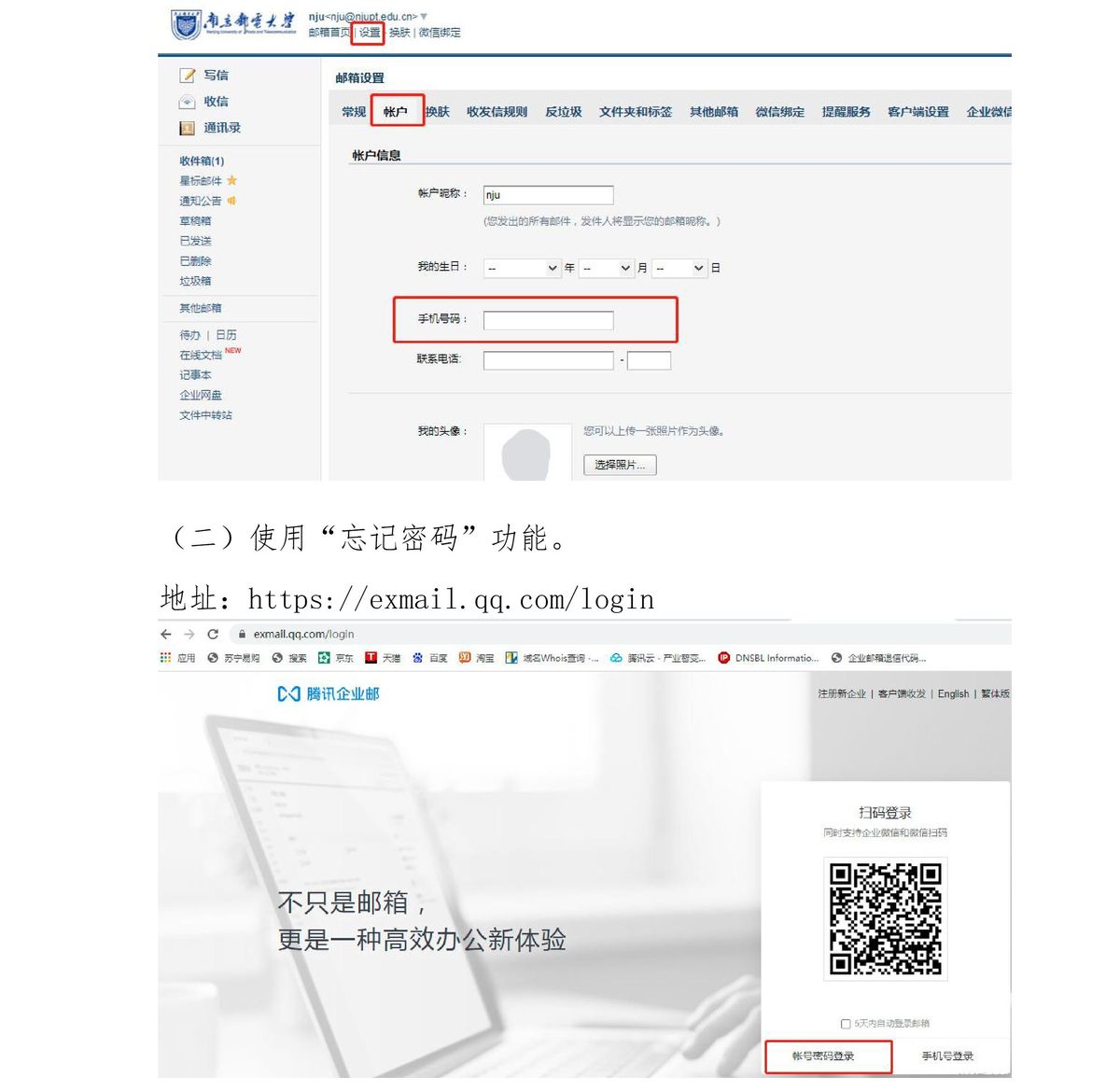Click the 收信 inbox icon
The image size is (1120, 1091).
188,102
